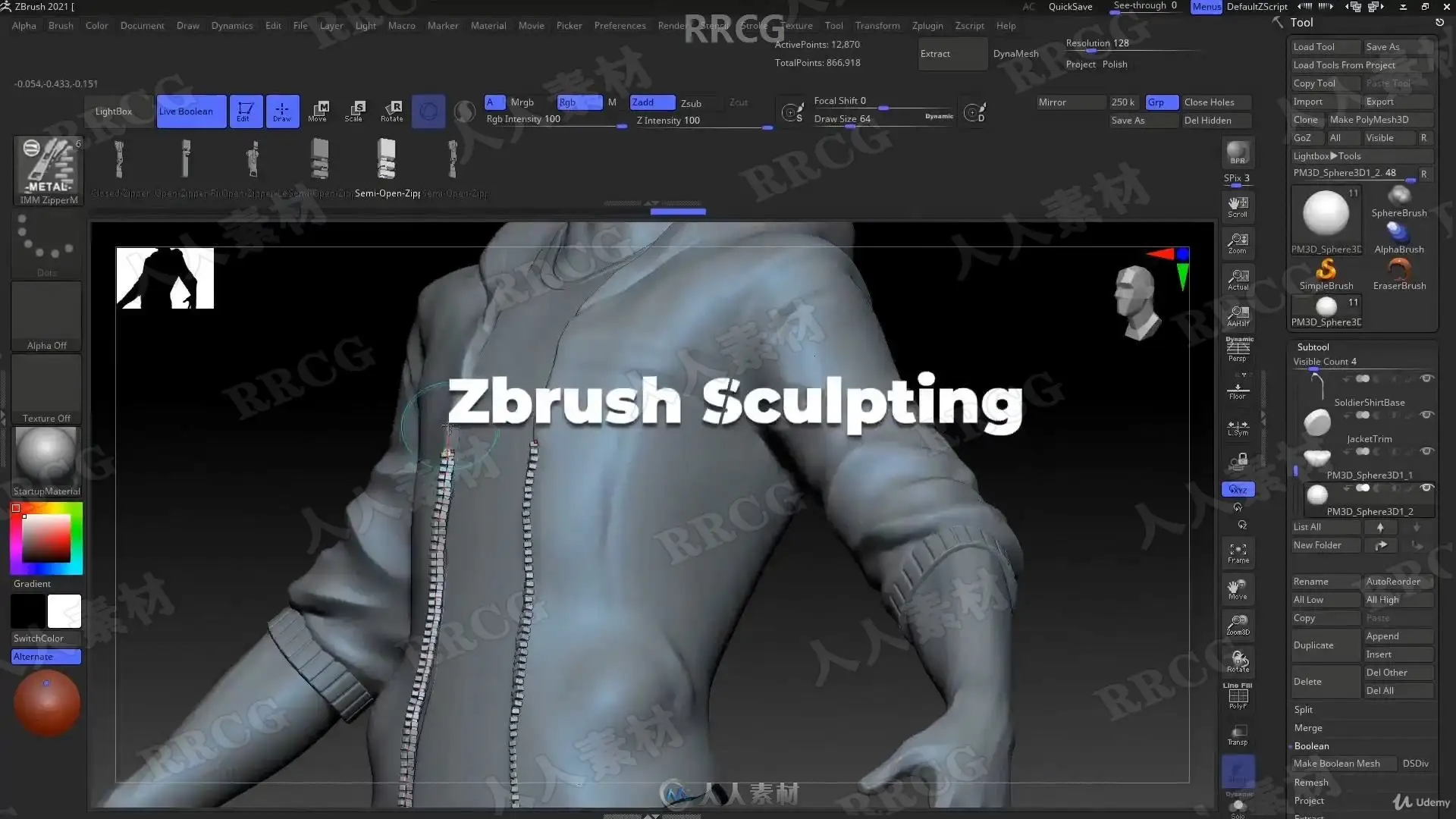Open the Stroke menu
The height and width of the screenshot is (819, 1456).
[753, 25]
